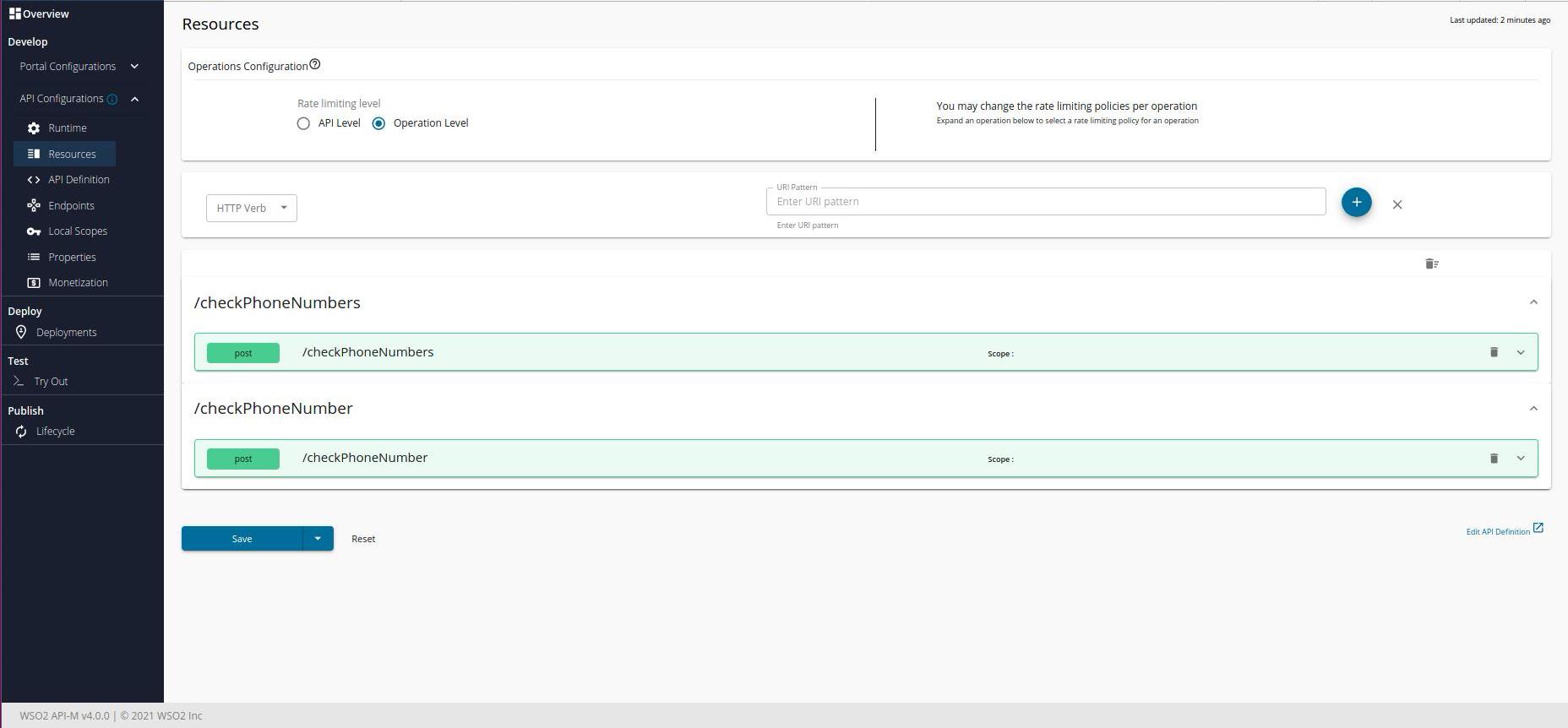Image resolution: width=1568 pixels, height=728 pixels.
Task: Open the HTTP Verb dropdown
Action: click(x=251, y=209)
